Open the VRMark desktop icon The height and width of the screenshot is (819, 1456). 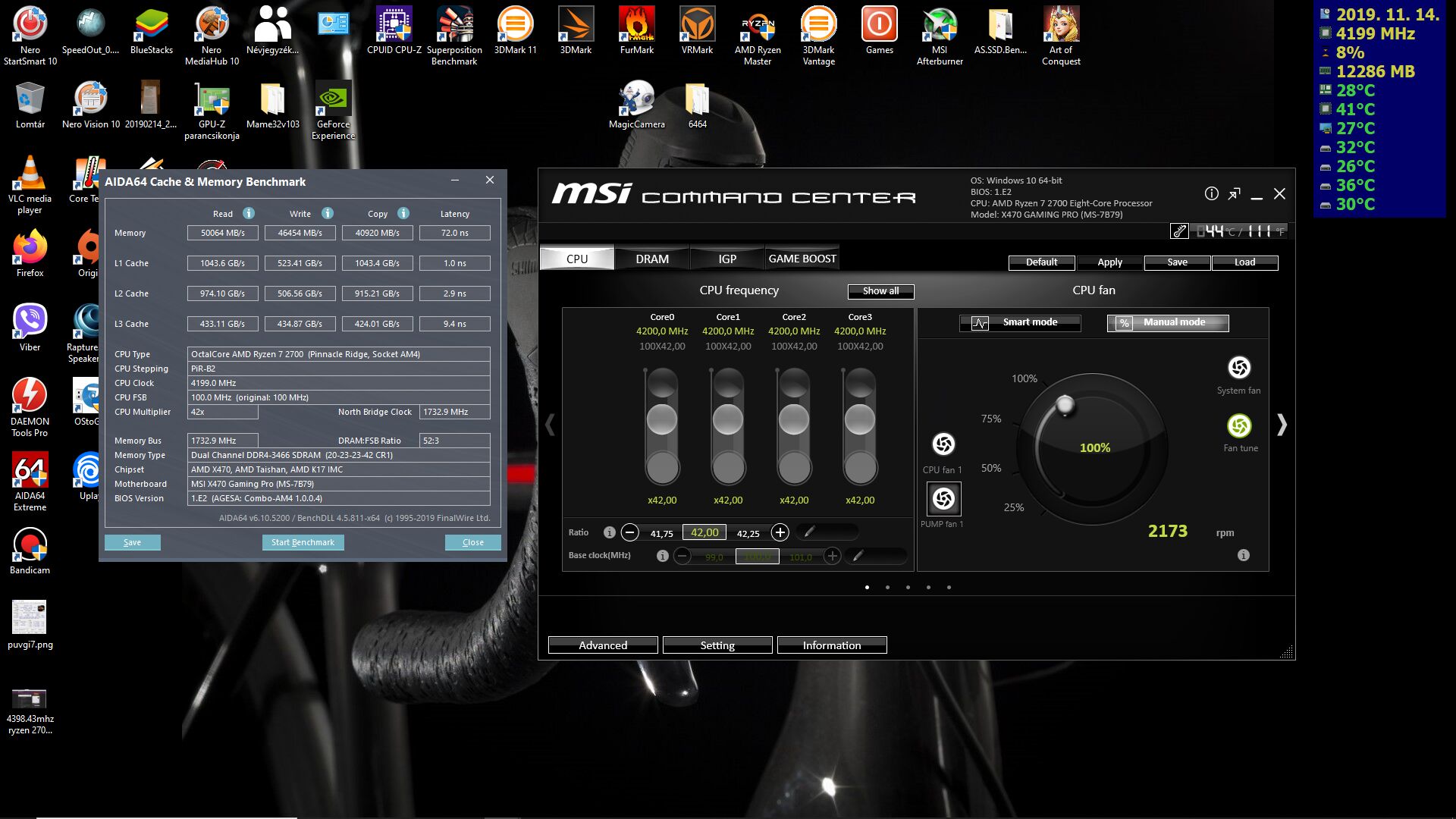click(x=697, y=30)
